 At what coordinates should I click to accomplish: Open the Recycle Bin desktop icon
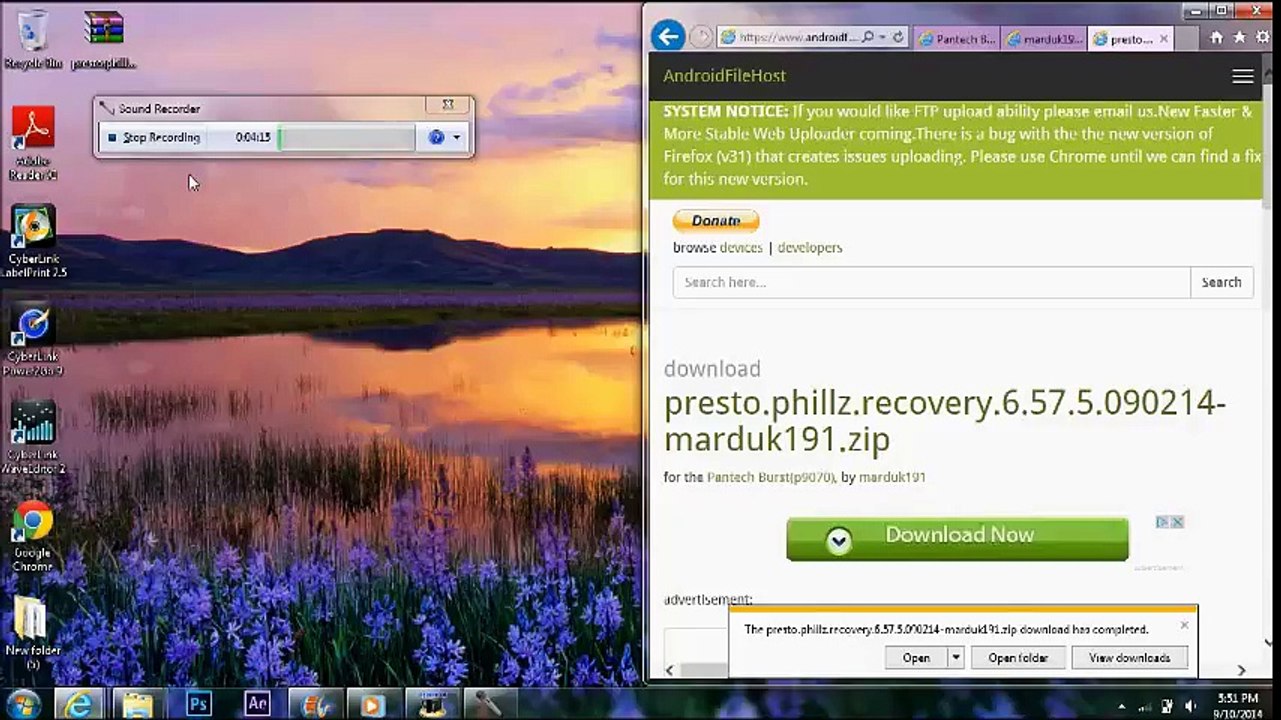[x=33, y=40]
